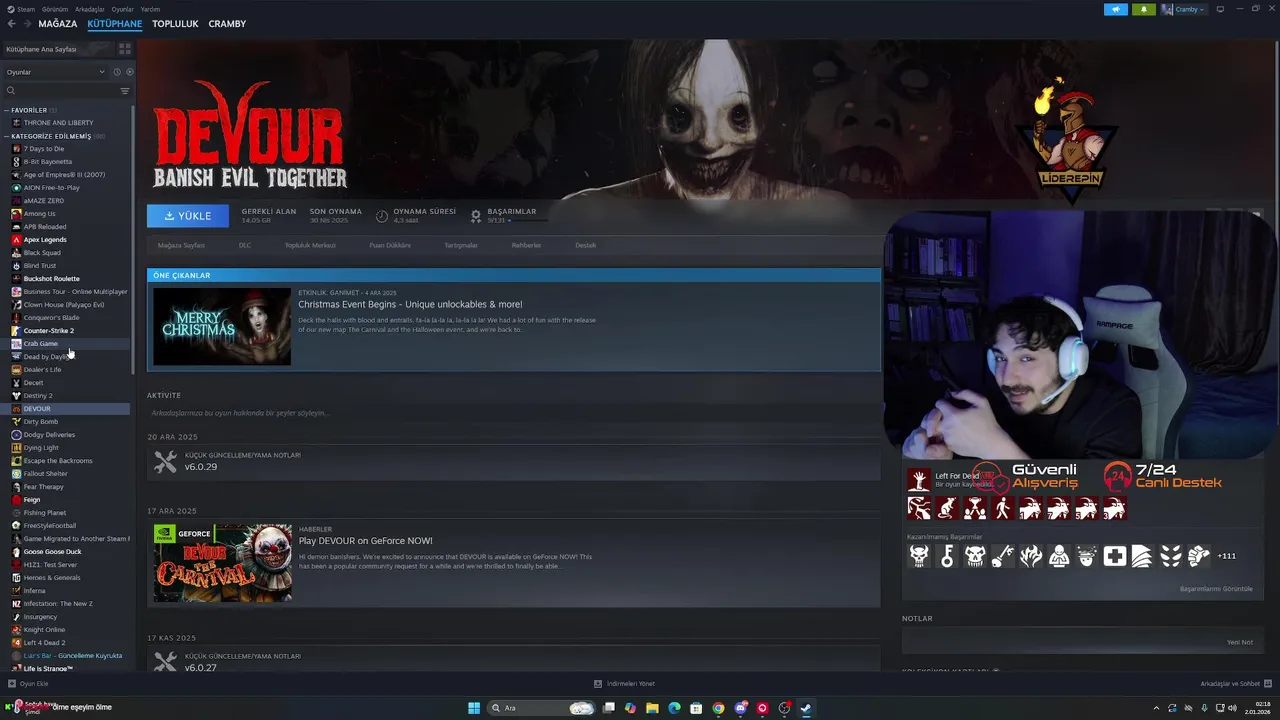The height and width of the screenshot is (720, 1280).
Task: Go back using the navigation arrow
Action: [12, 24]
